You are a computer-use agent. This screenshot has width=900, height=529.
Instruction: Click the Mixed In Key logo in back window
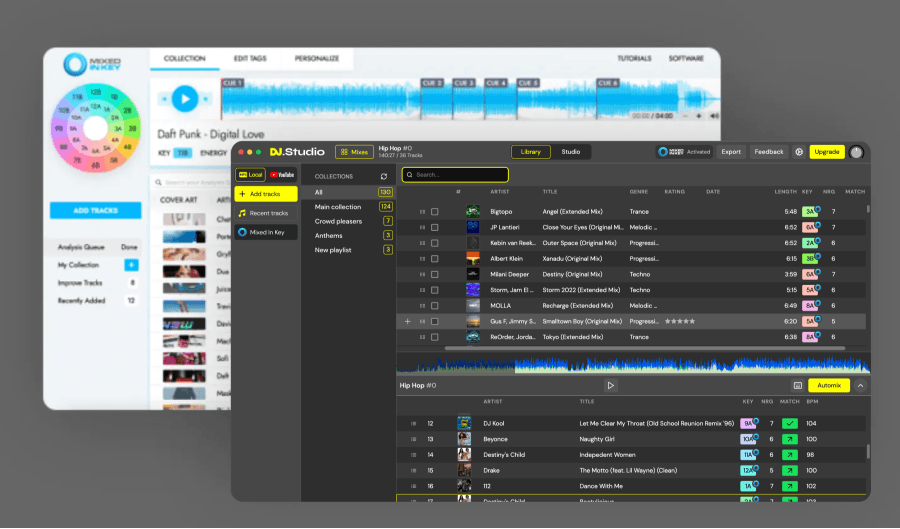click(92, 64)
